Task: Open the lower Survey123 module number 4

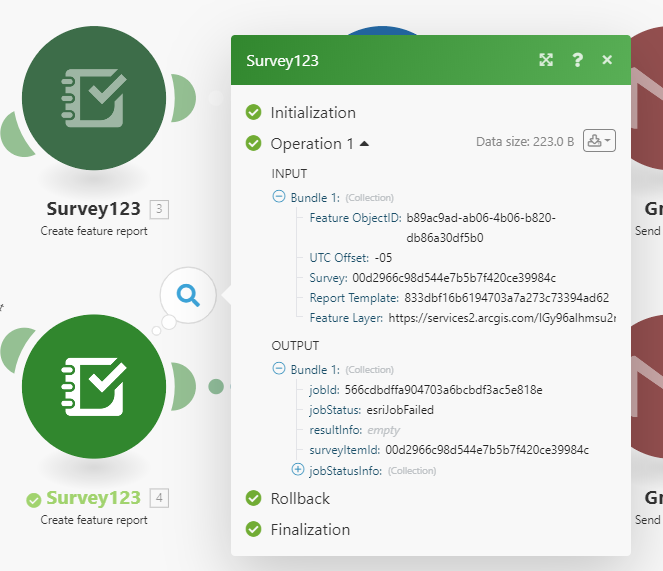Action: tap(94, 387)
